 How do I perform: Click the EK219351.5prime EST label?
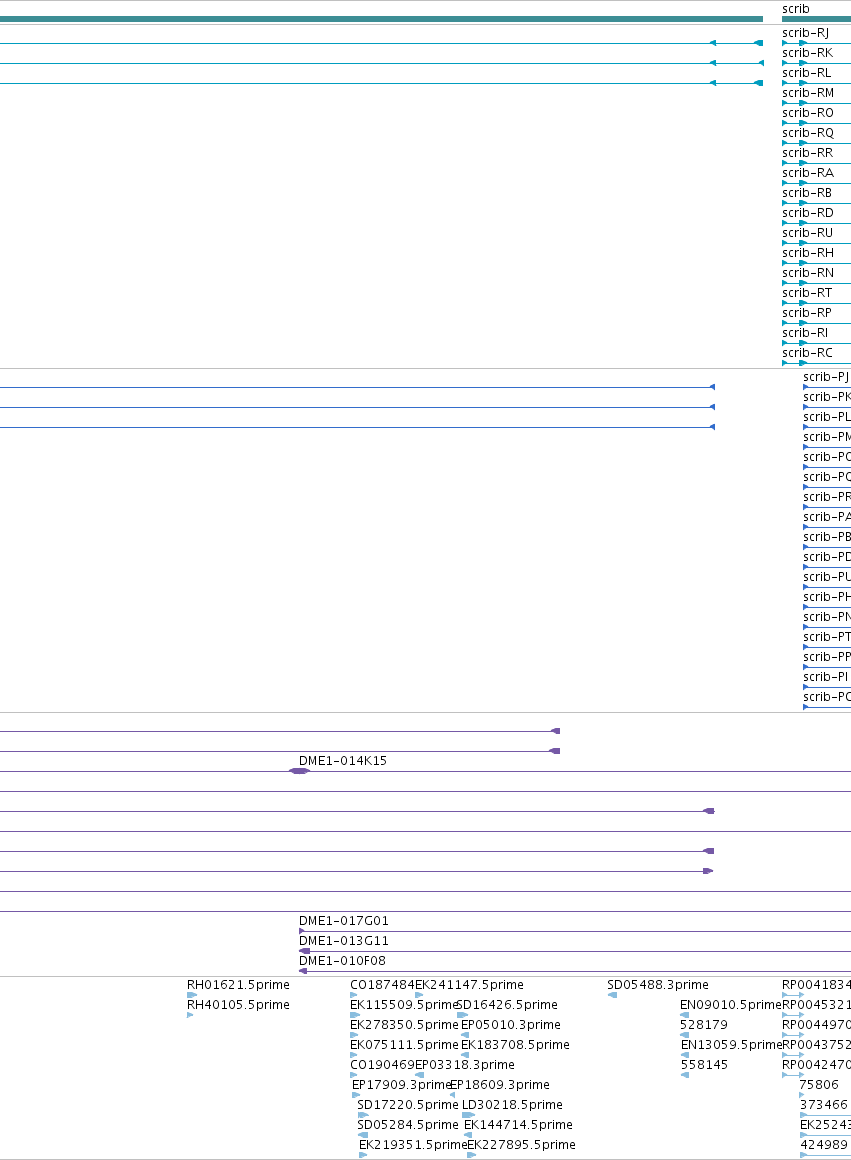413,1144
